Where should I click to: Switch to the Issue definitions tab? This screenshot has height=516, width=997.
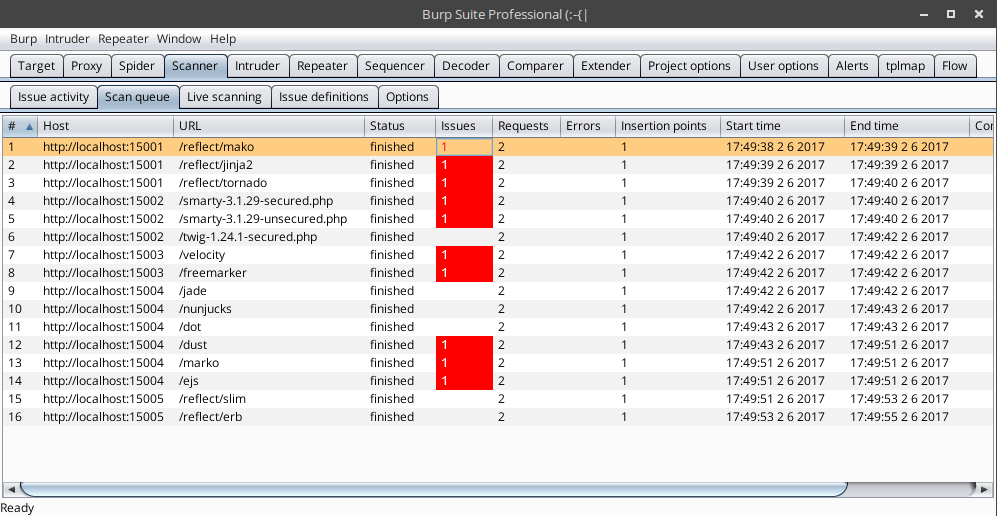pos(323,97)
